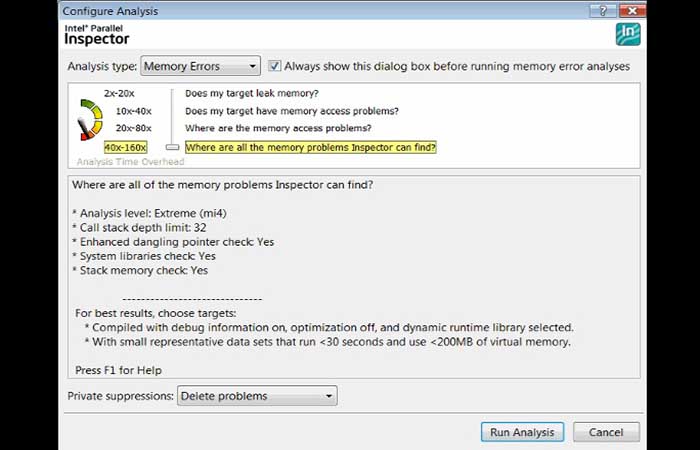Click the analysis overhead gauge icon
The image size is (700, 450).
(90, 120)
